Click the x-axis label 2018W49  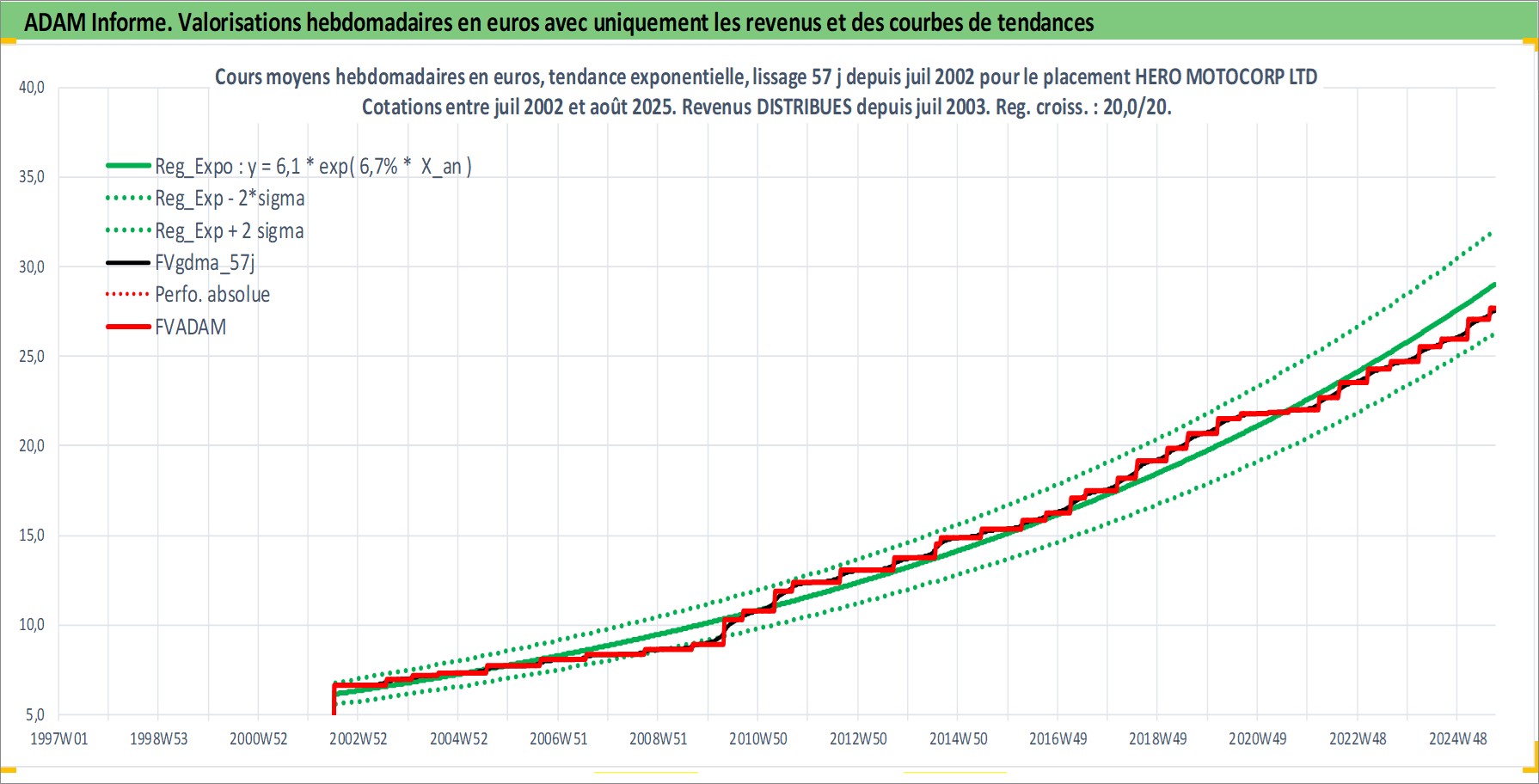click(x=1157, y=738)
